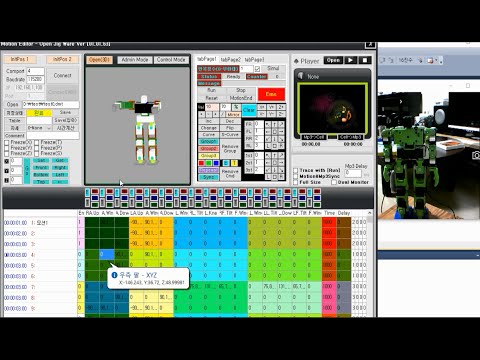Click the table scrollbar up arrow
This screenshot has height=360, width=480.
pyautogui.click(x=369, y=213)
